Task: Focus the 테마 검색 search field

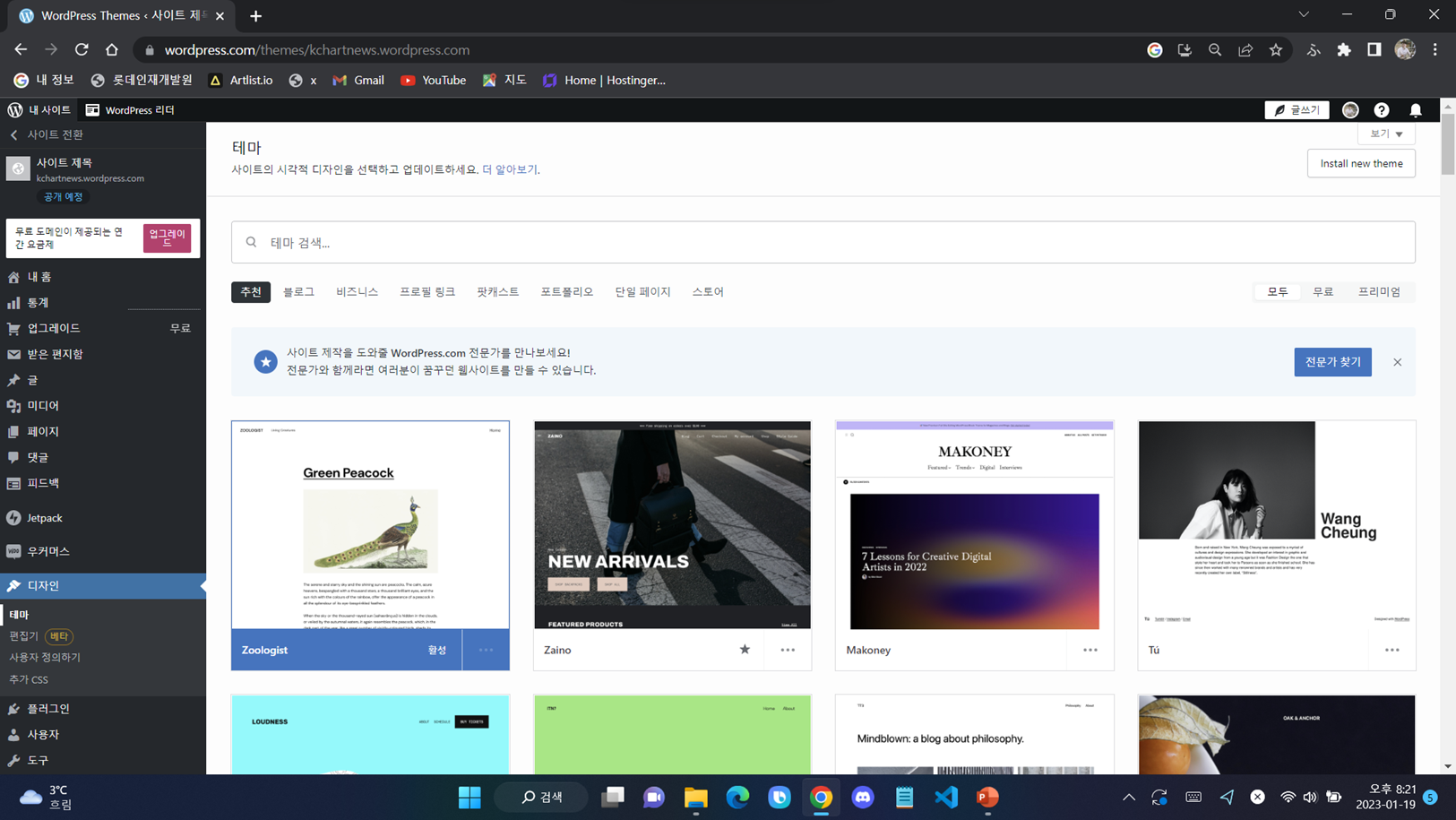Action: pos(823,242)
